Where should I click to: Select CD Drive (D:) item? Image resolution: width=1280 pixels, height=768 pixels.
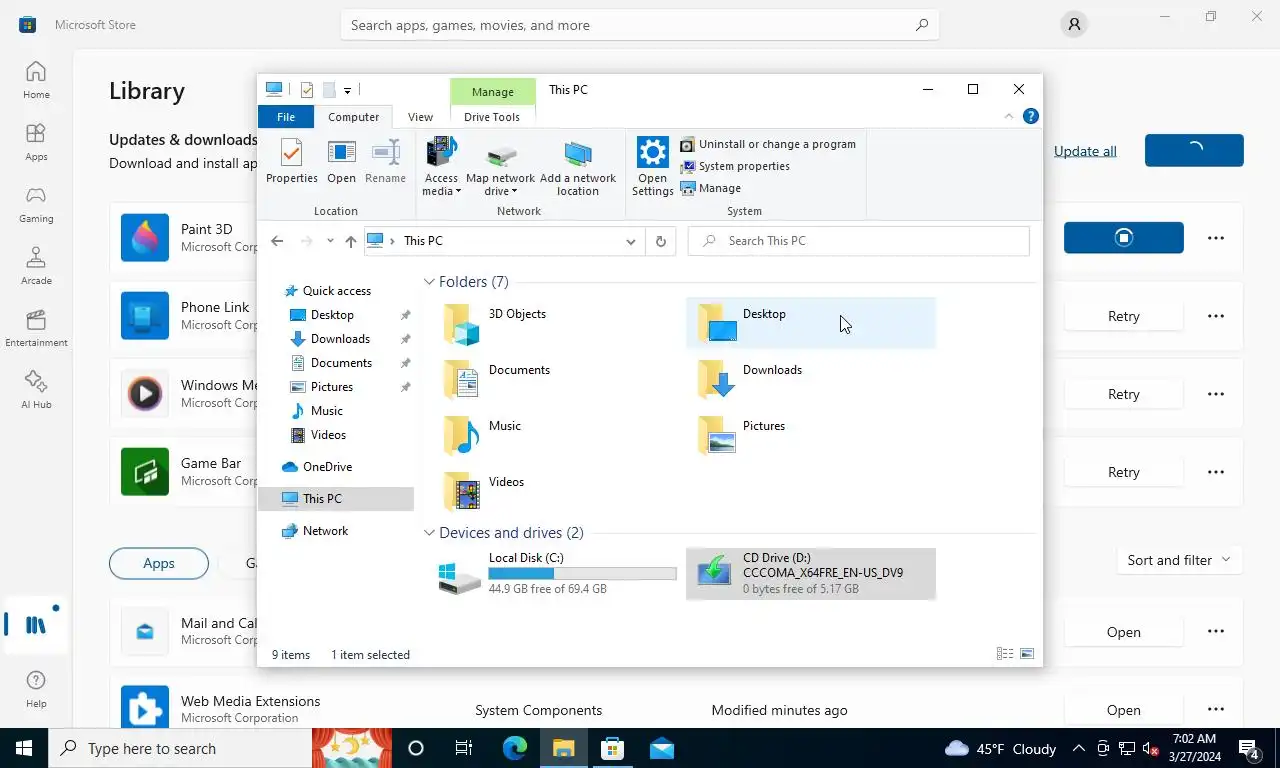[811, 574]
